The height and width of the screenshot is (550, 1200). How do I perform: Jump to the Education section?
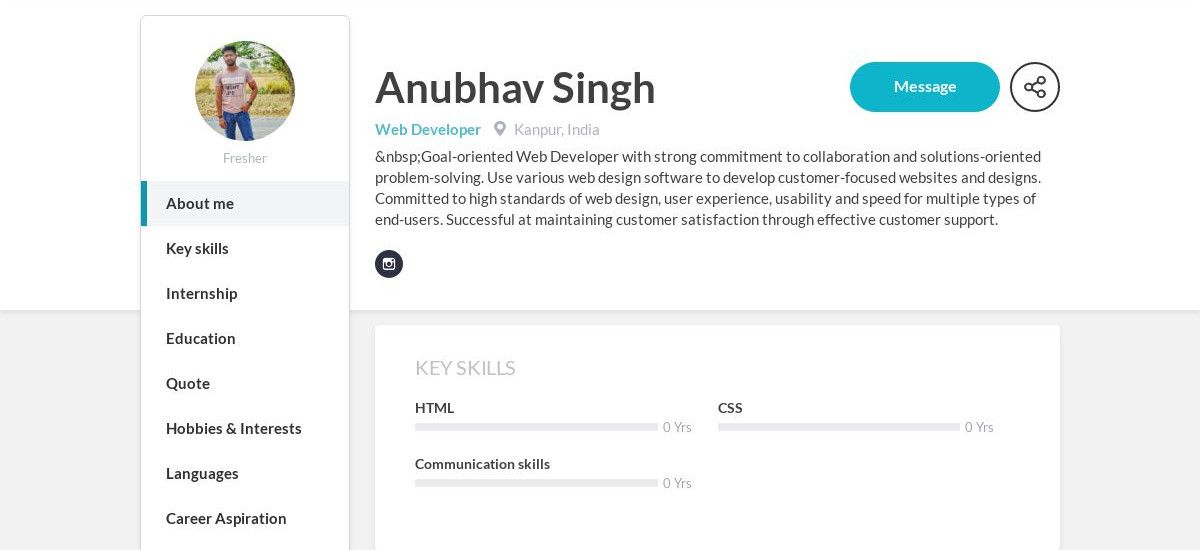tap(200, 339)
